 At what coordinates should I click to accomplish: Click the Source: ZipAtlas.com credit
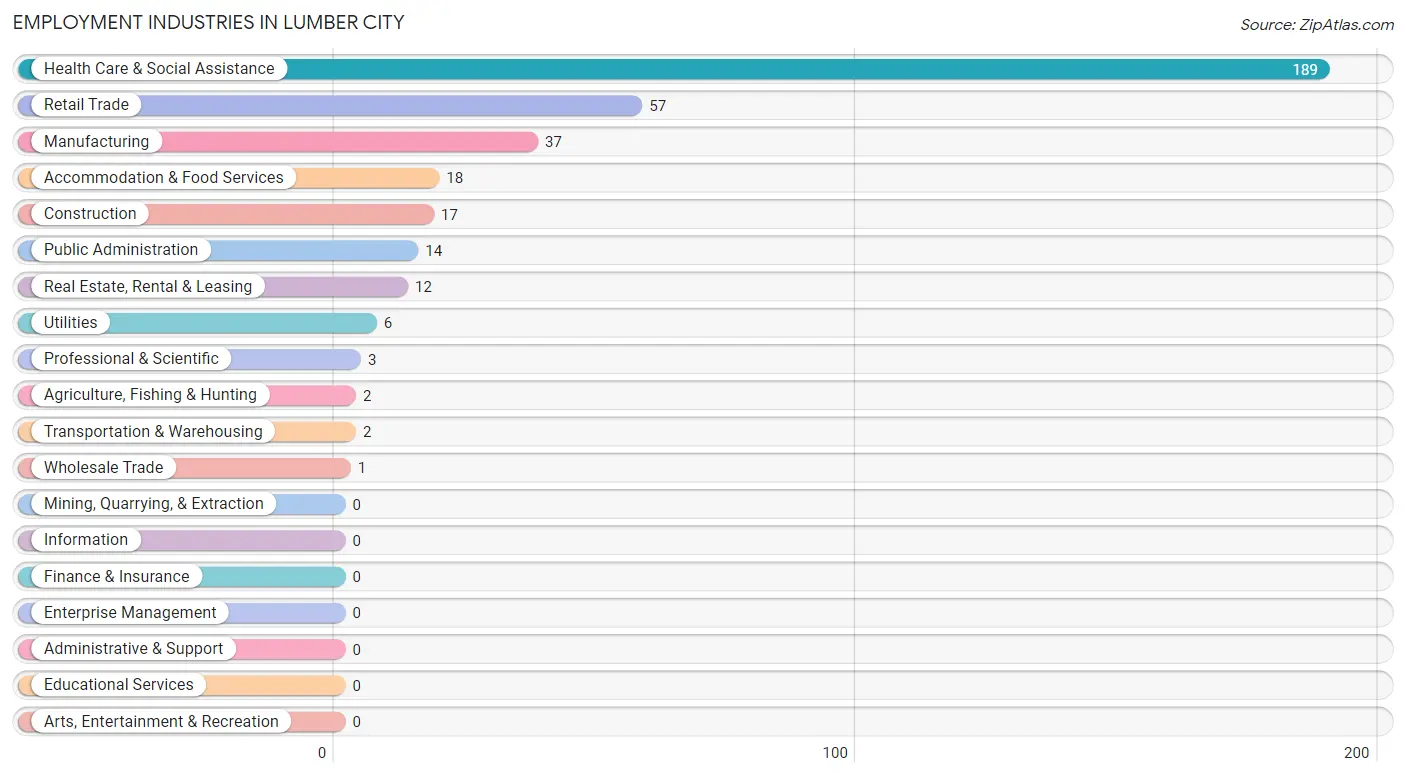pos(1317,25)
